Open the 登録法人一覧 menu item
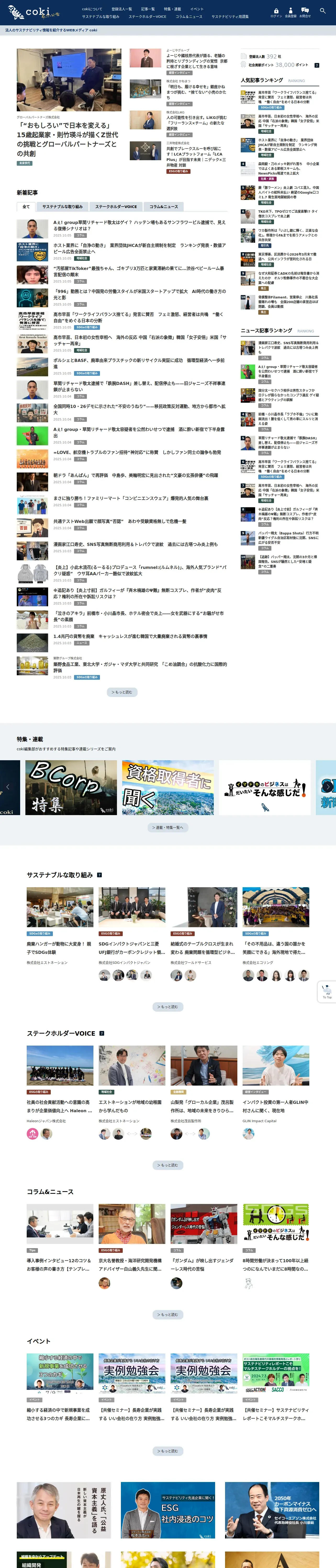The image size is (336, 1568). [121, 9]
